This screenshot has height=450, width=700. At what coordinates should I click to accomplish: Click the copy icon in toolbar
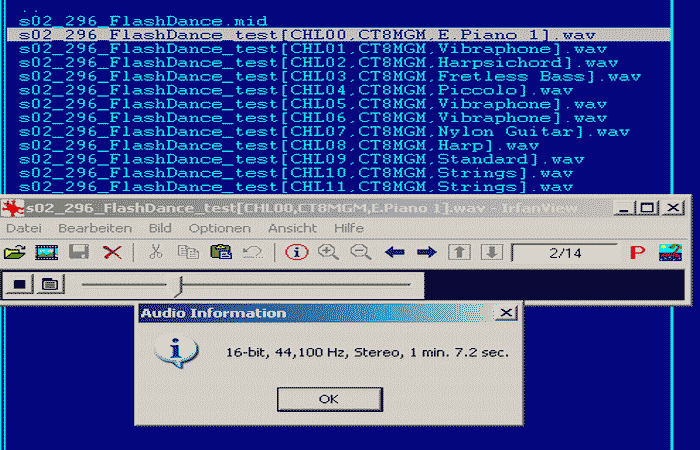tap(187, 252)
